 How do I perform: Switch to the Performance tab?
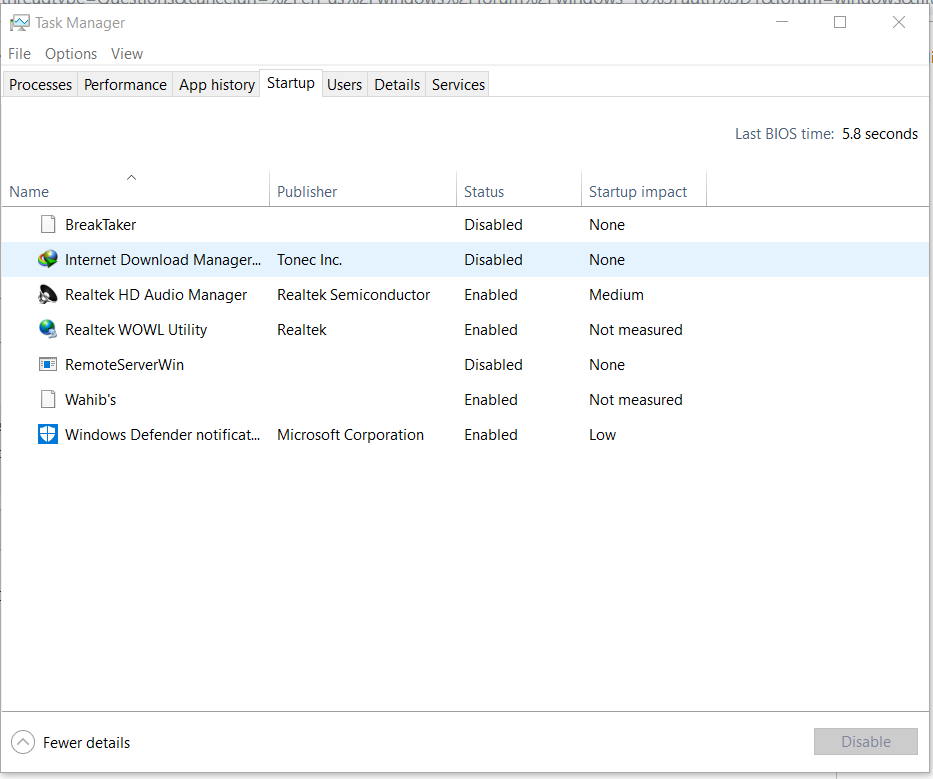(x=125, y=85)
